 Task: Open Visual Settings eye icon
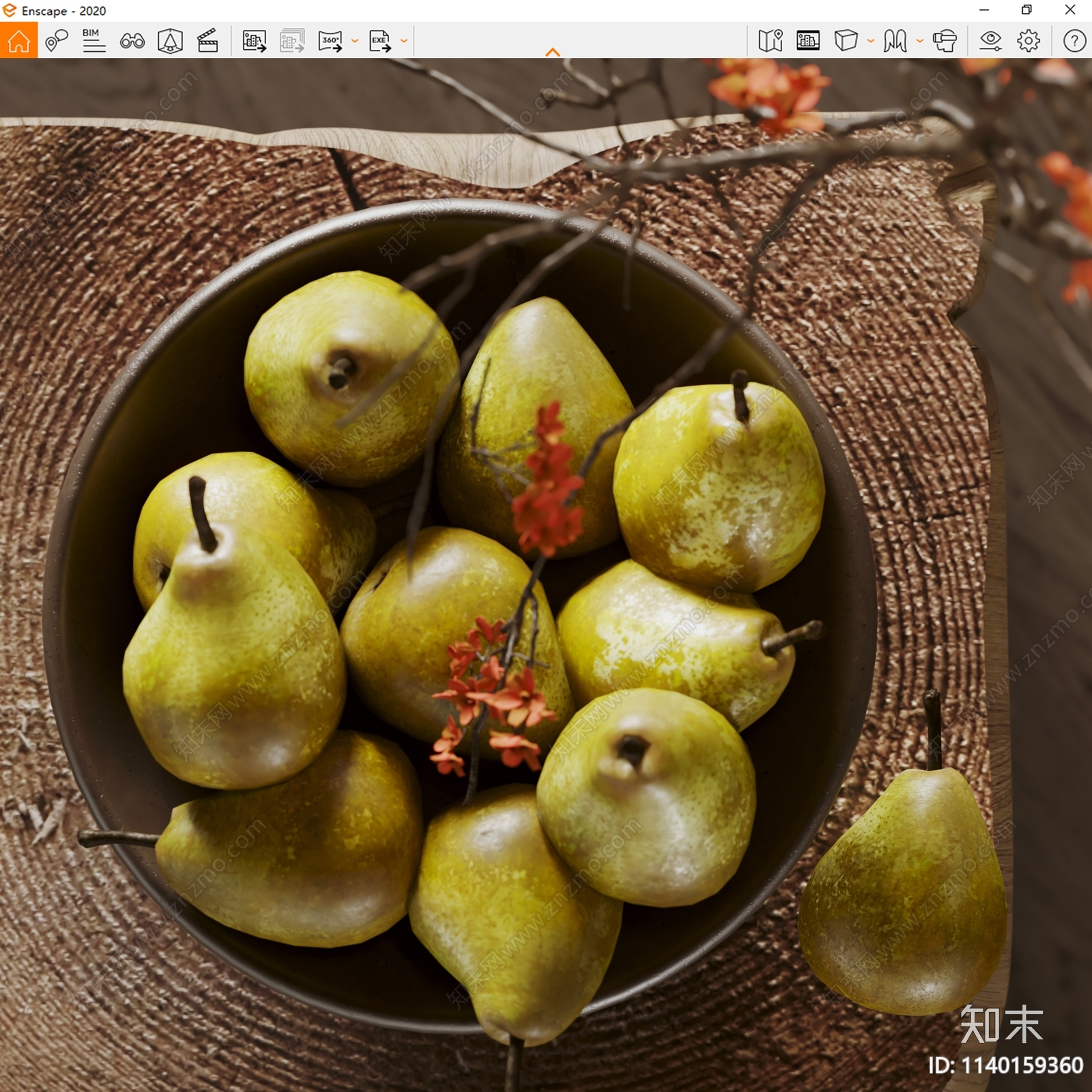(990, 41)
